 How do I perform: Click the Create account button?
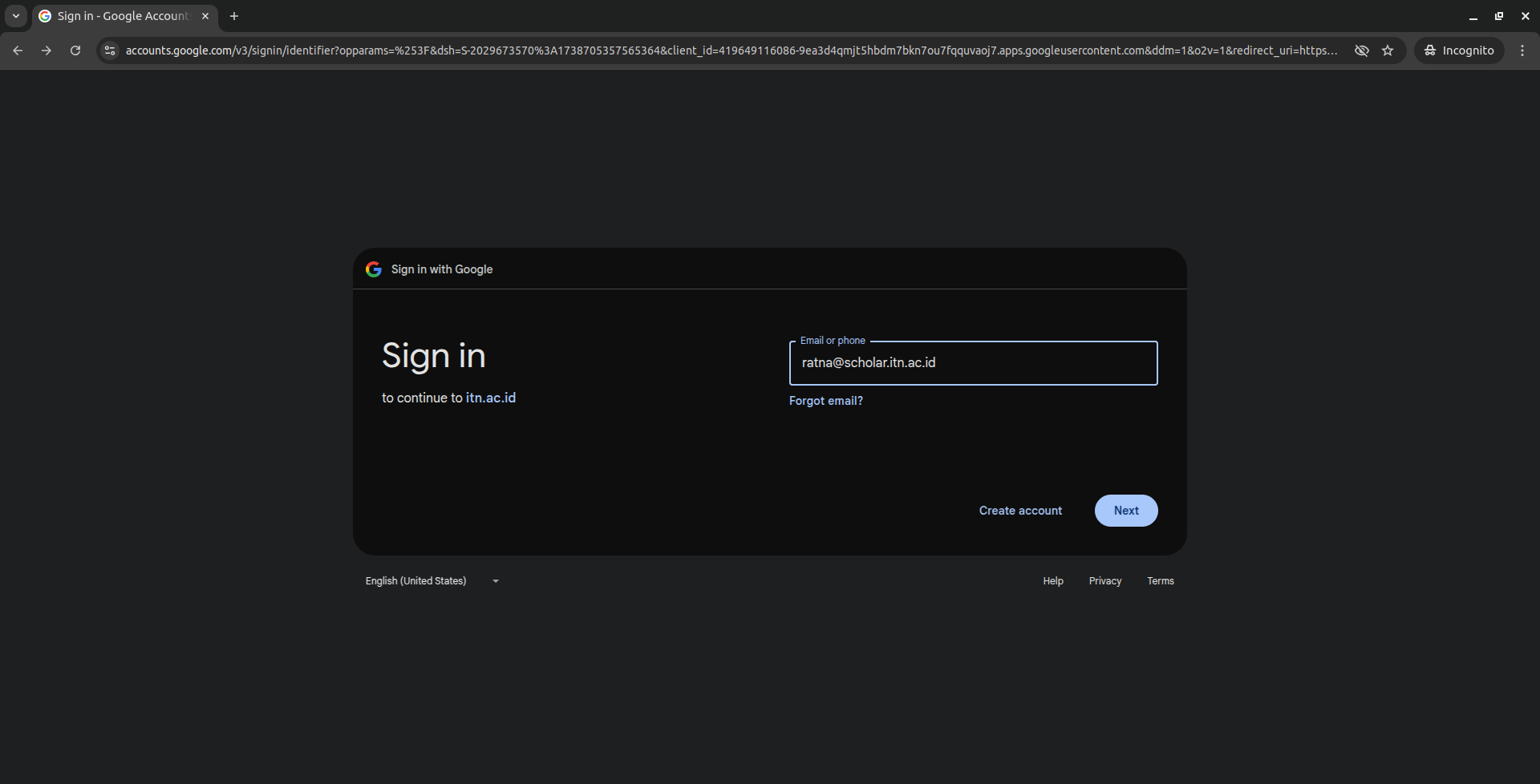(x=1020, y=511)
